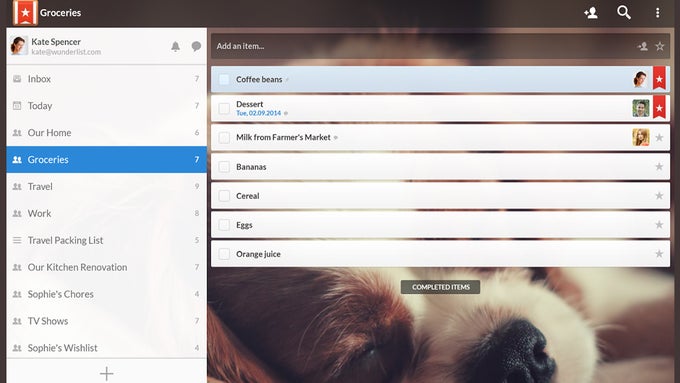The height and width of the screenshot is (383, 680).
Task: Toggle the star in the Add an item bar
Action: (x=660, y=46)
